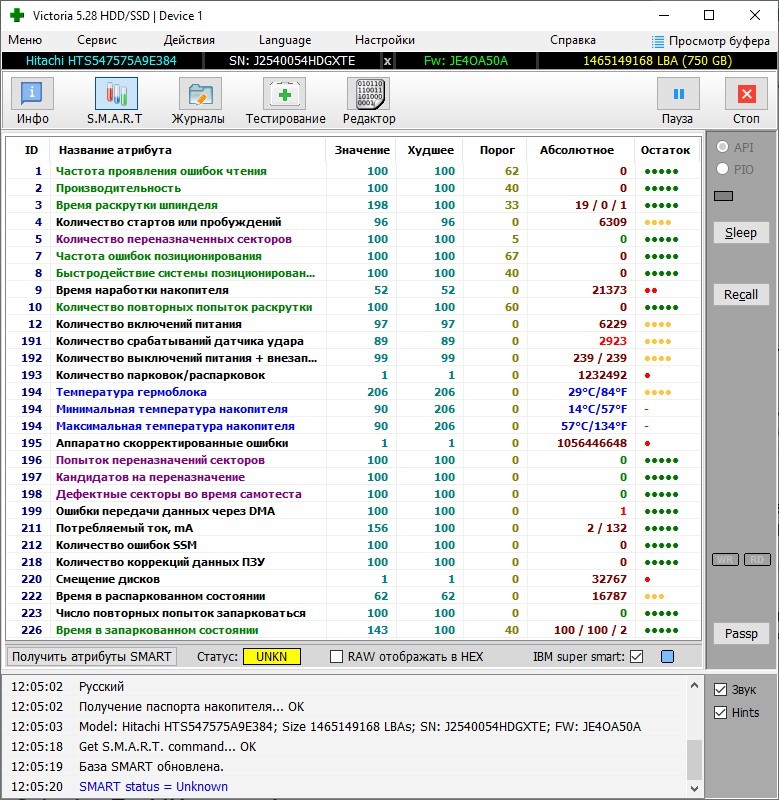Screen dimensions: 779x800
Task: Click the log scrollbar down arrow
Action: click(x=694, y=789)
